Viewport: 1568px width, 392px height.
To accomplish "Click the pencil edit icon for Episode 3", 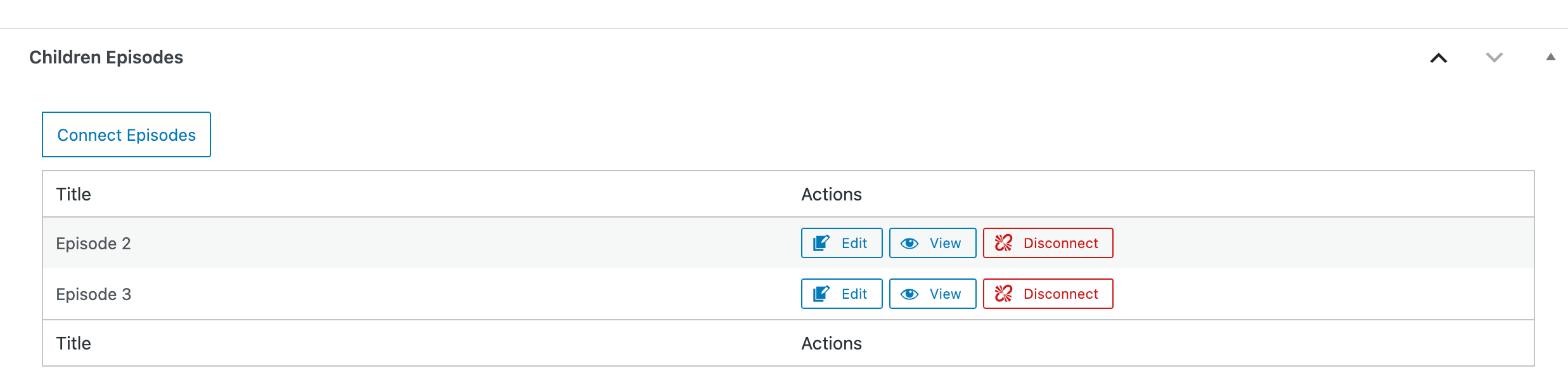I will coord(821,294).
